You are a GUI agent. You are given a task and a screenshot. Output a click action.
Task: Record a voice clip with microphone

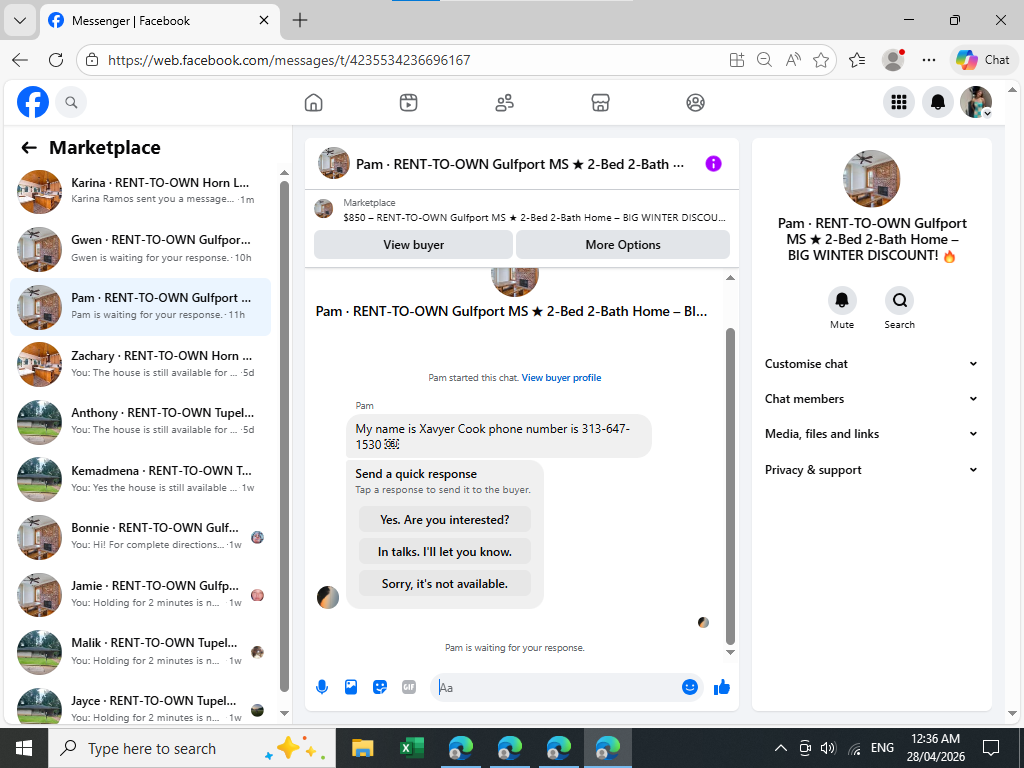point(322,687)
